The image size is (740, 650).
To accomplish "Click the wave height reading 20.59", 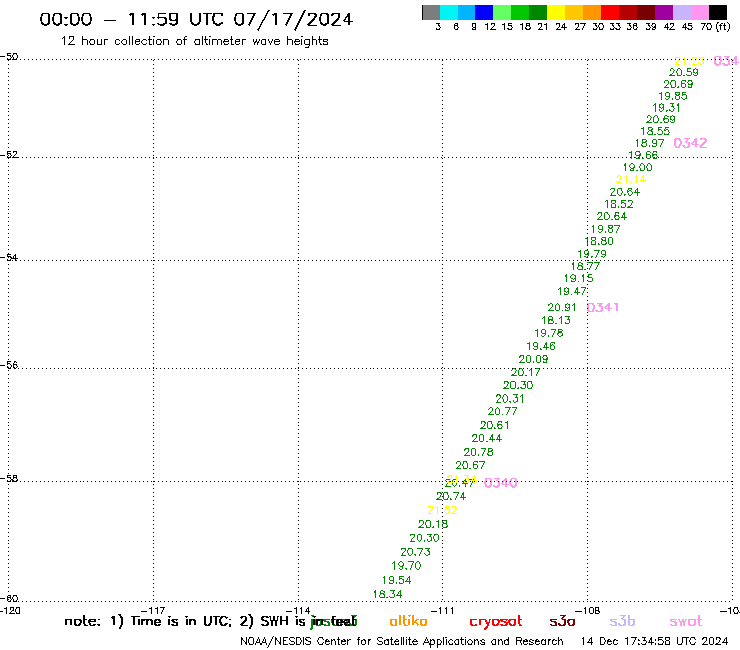I will coord(684,72).
